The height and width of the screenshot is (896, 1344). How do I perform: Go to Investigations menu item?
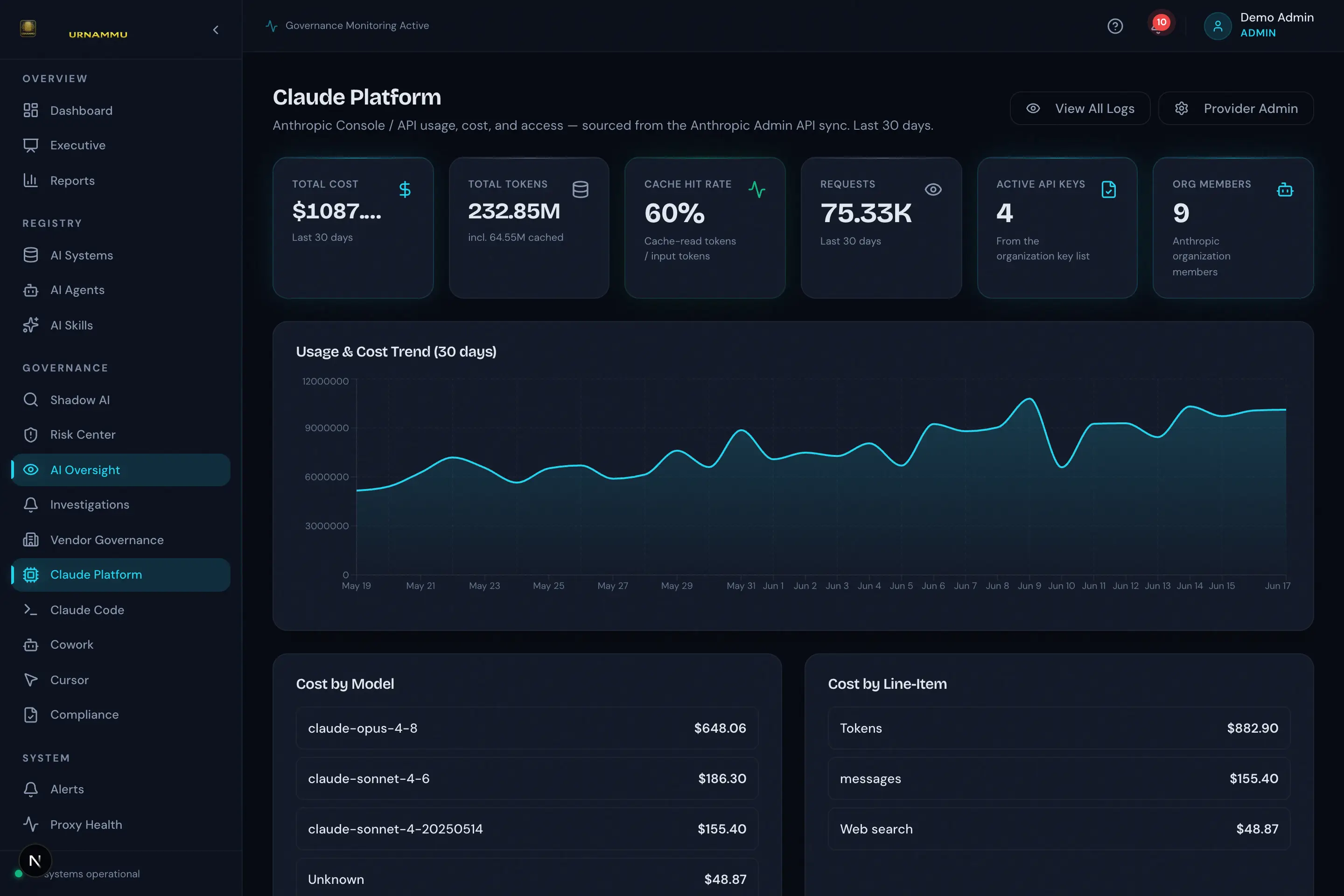120,504
